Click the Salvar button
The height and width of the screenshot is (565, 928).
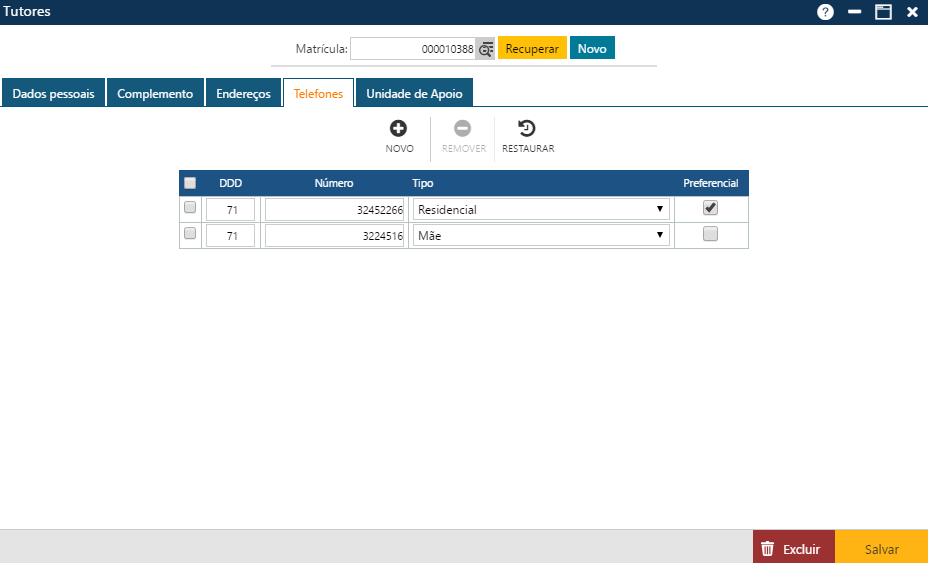point(881,549)
